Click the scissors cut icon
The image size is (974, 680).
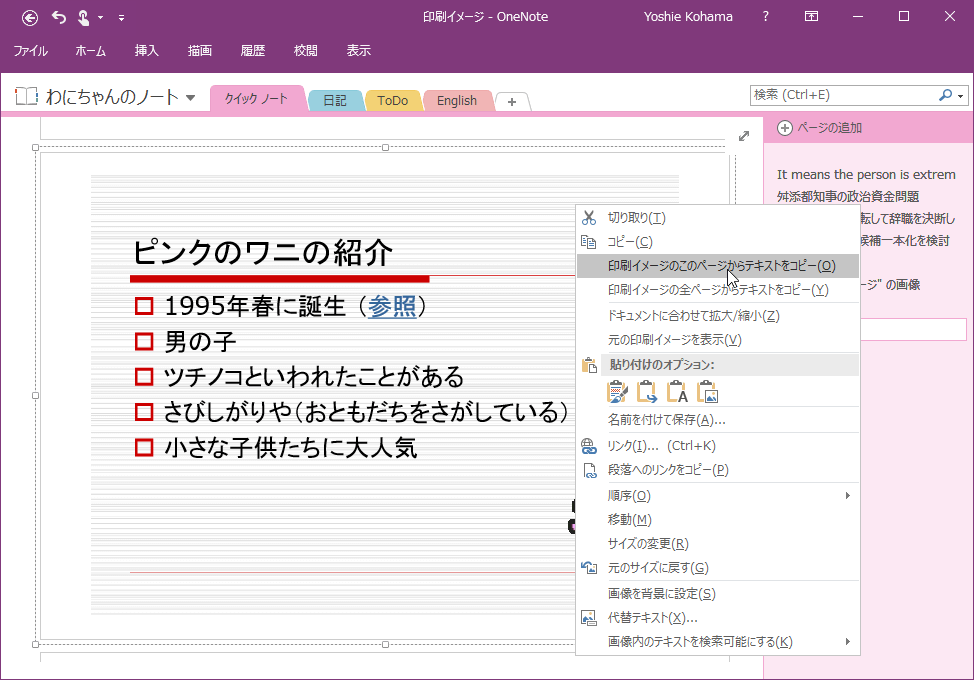(x=588, y=217)
